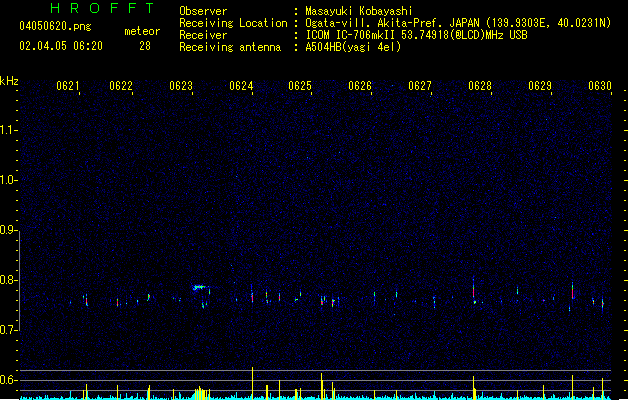This screenshot has width=629, height=400.
Task: Click the timestamp 02.04.05 06:20
Action: click(61, 46)
